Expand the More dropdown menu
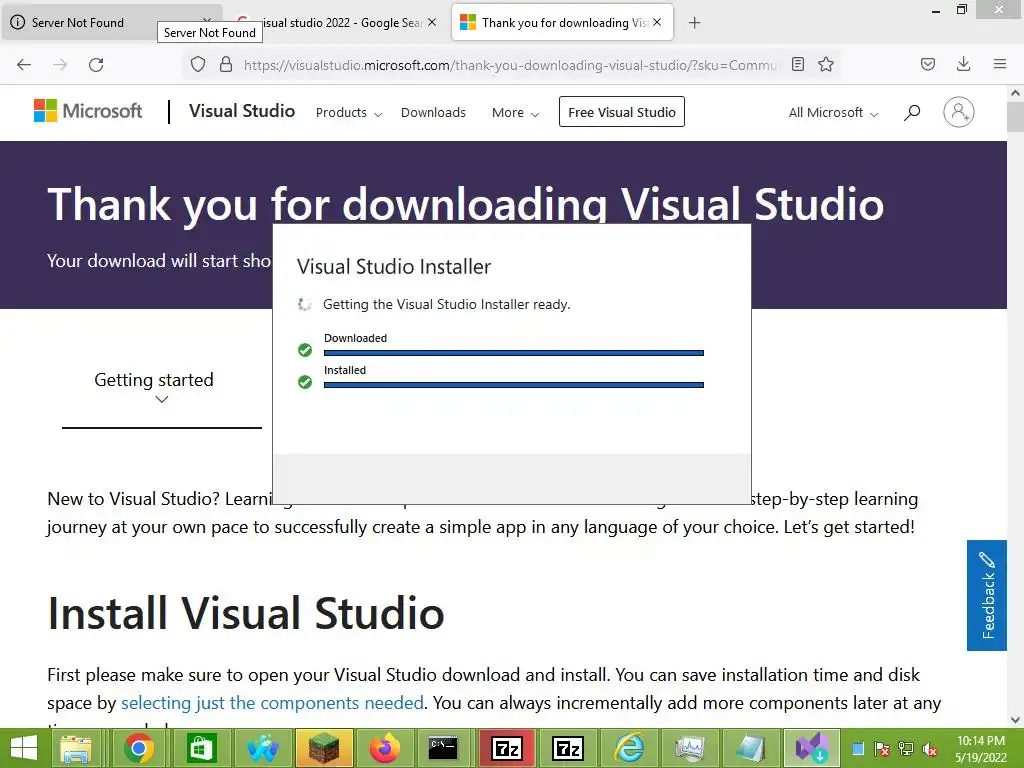 pos(515,112)
